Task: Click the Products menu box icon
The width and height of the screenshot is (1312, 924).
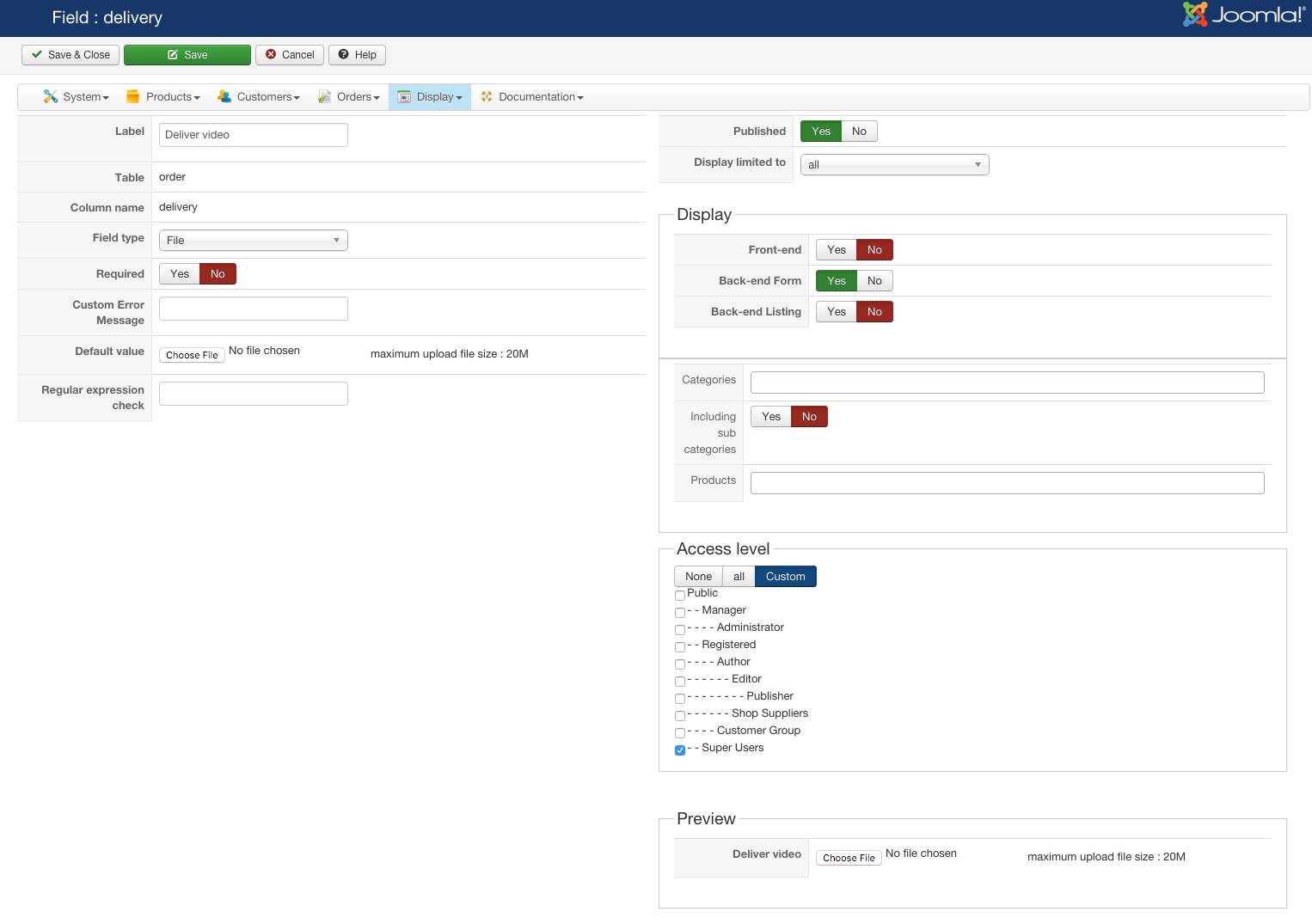Action: pos(132,96)
